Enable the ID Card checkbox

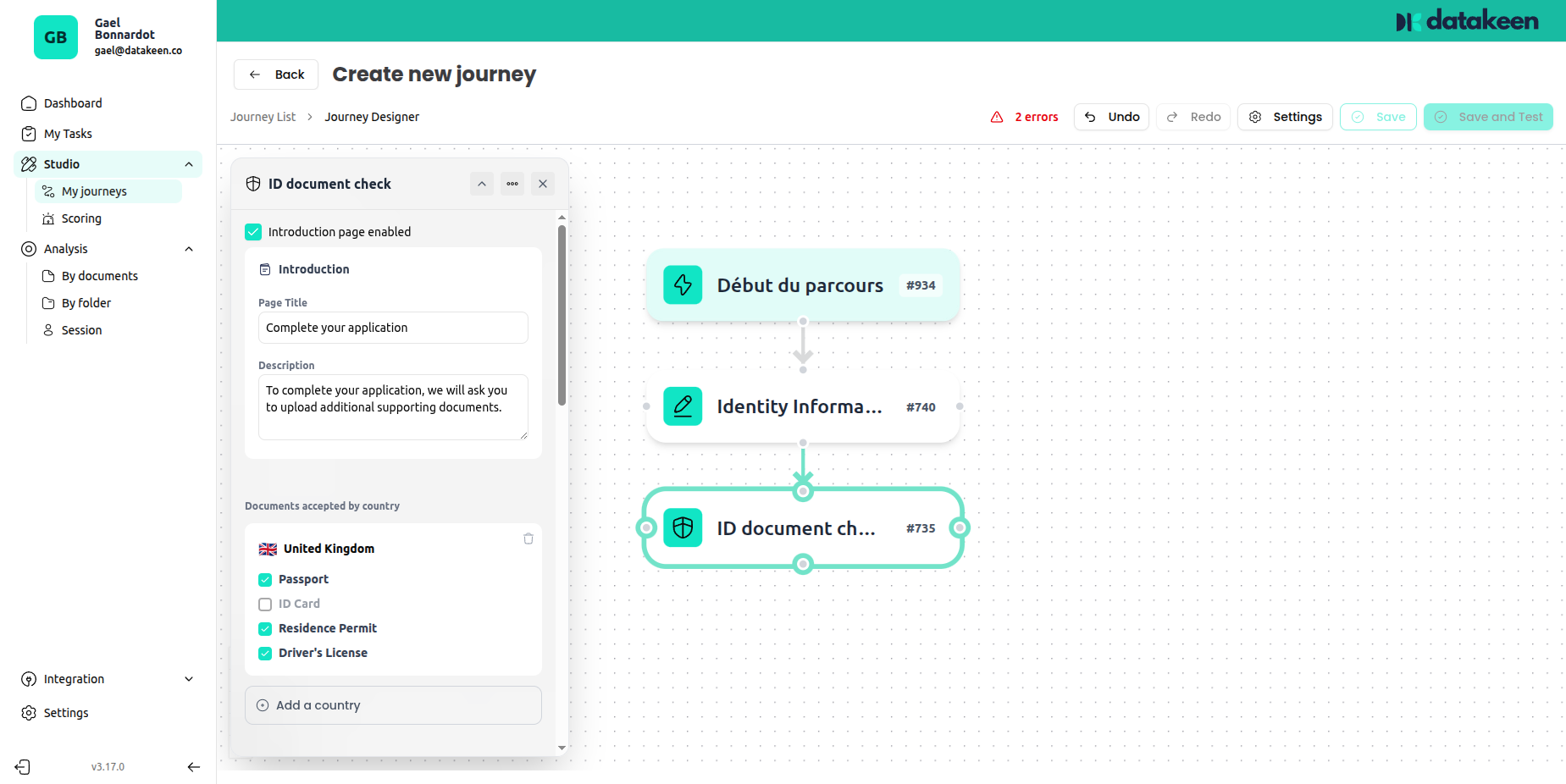[264, 604]
